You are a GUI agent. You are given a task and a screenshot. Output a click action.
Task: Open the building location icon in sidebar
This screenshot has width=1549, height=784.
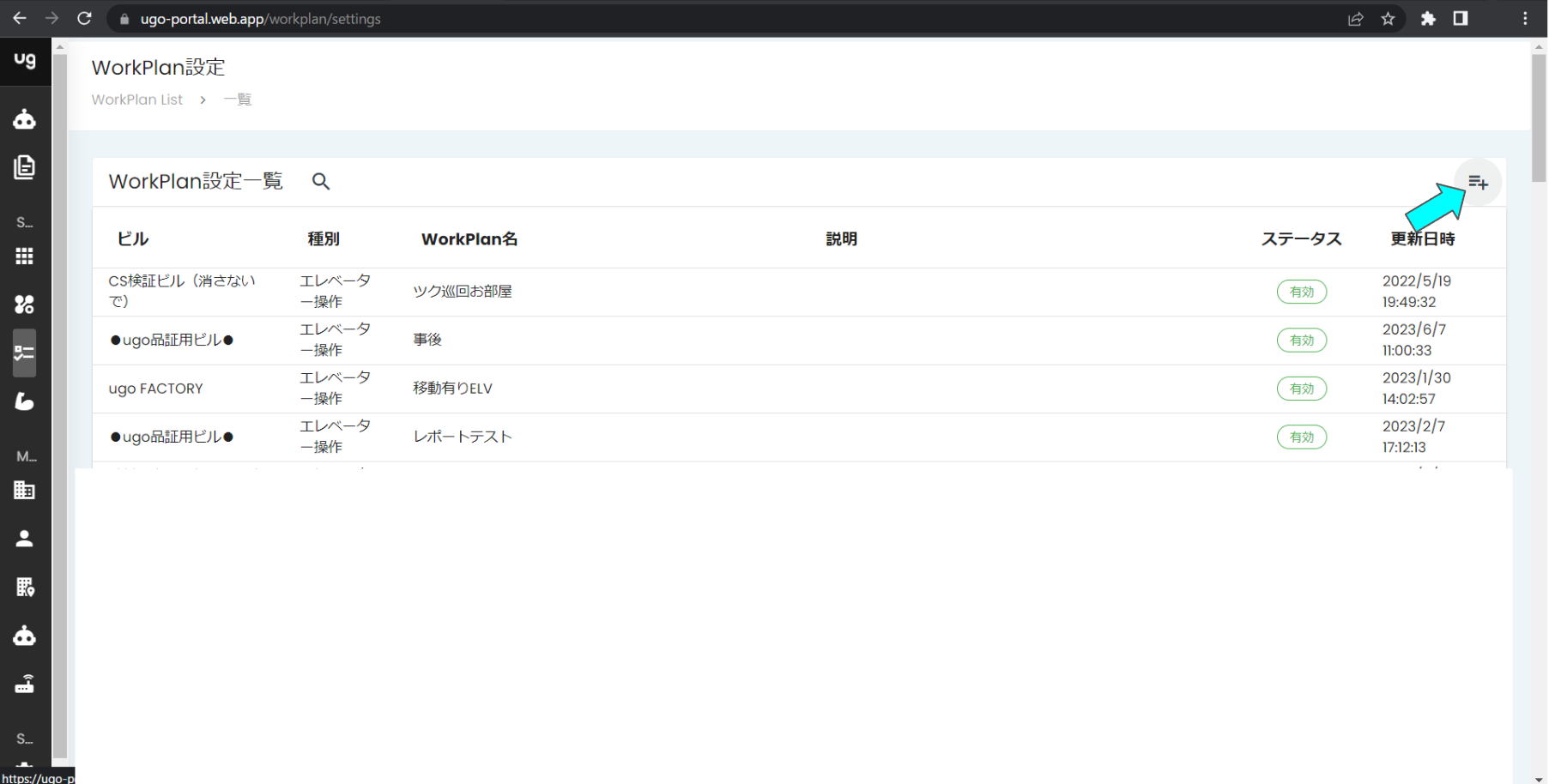coord(24,587)
